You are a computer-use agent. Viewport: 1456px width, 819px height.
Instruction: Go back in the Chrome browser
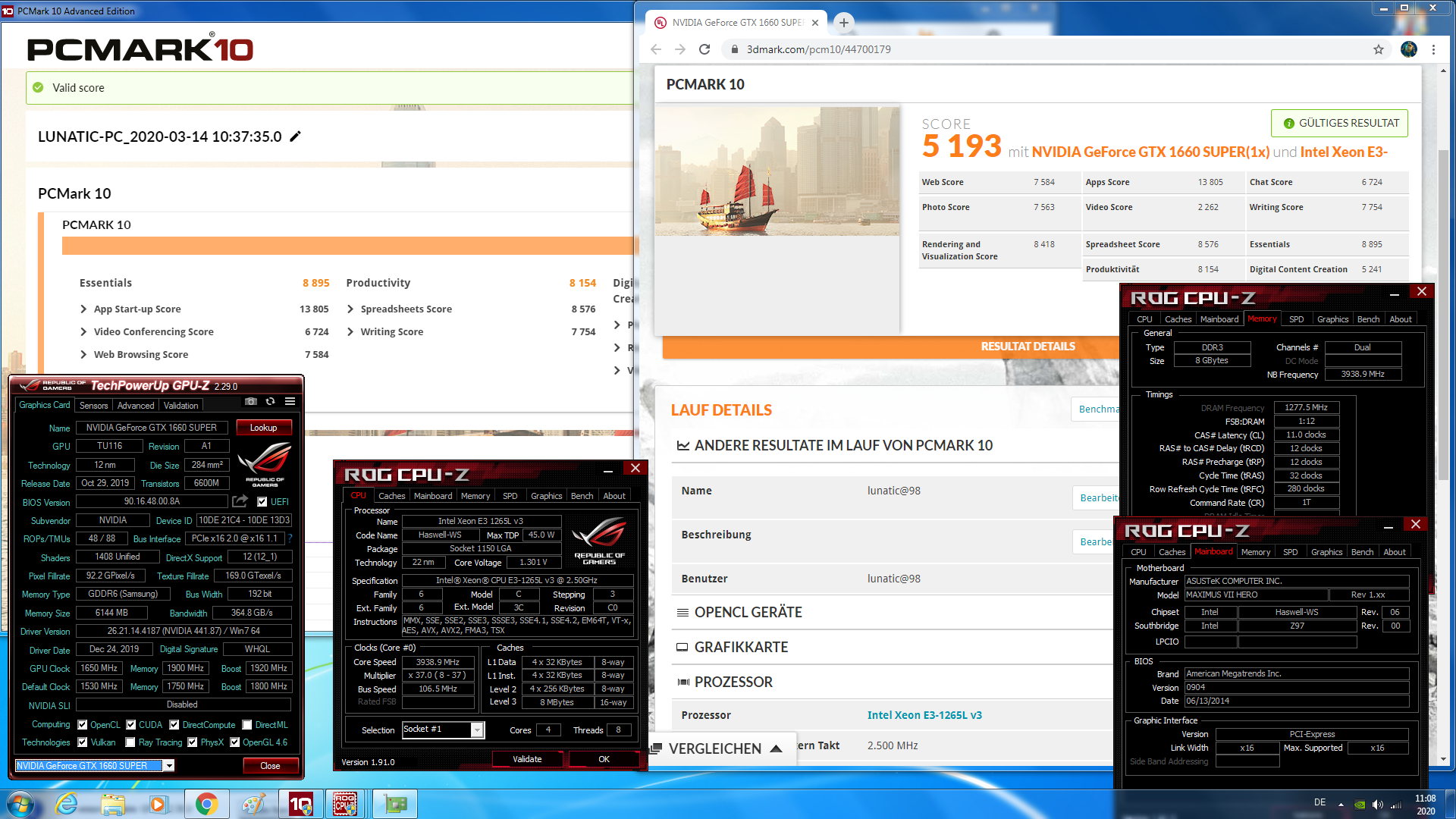point(656,49)
